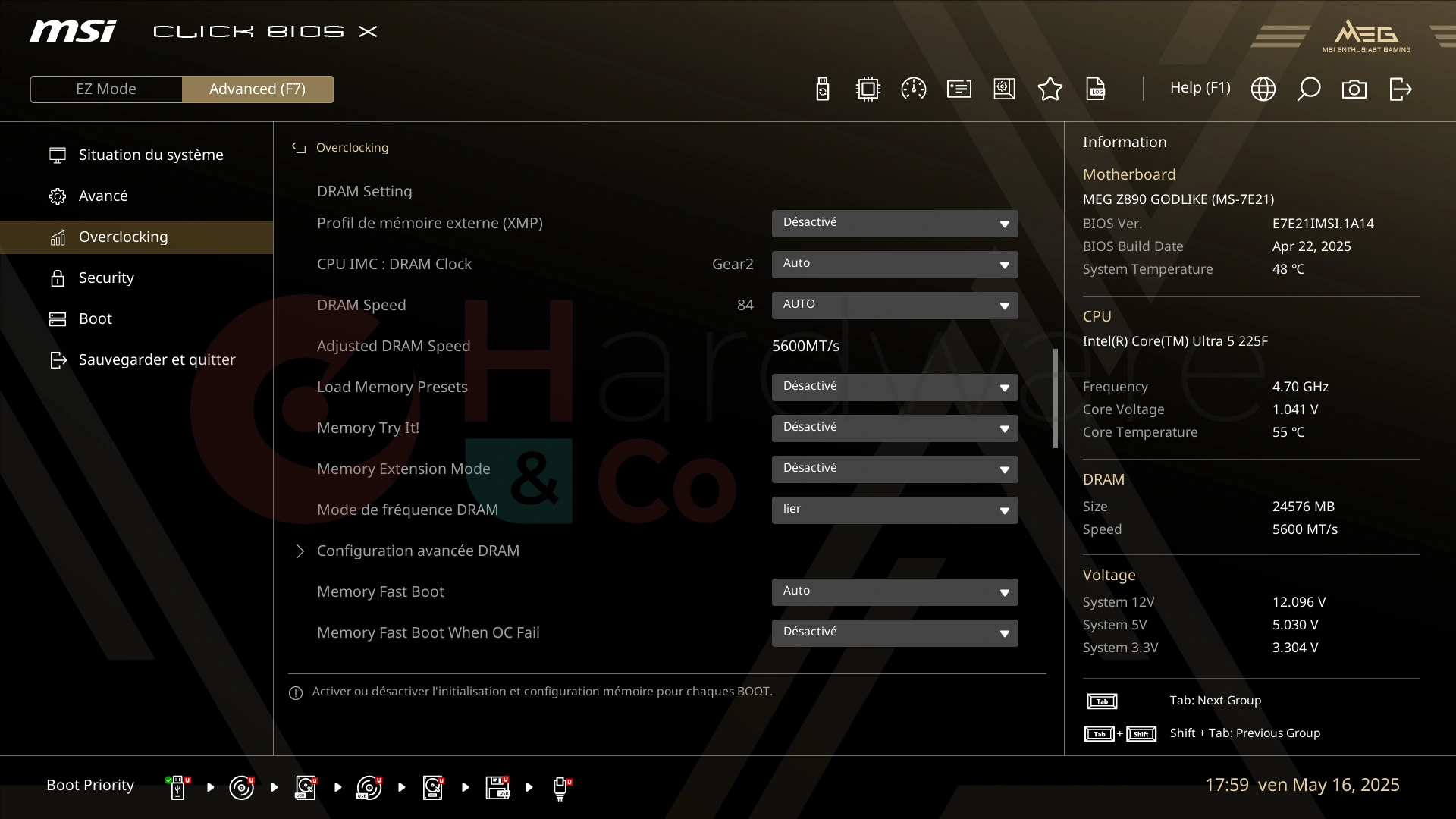Open Situation du système menu
Viewport: 1456px width, 819px height.
pyautogui.click(x=136, y=155)
